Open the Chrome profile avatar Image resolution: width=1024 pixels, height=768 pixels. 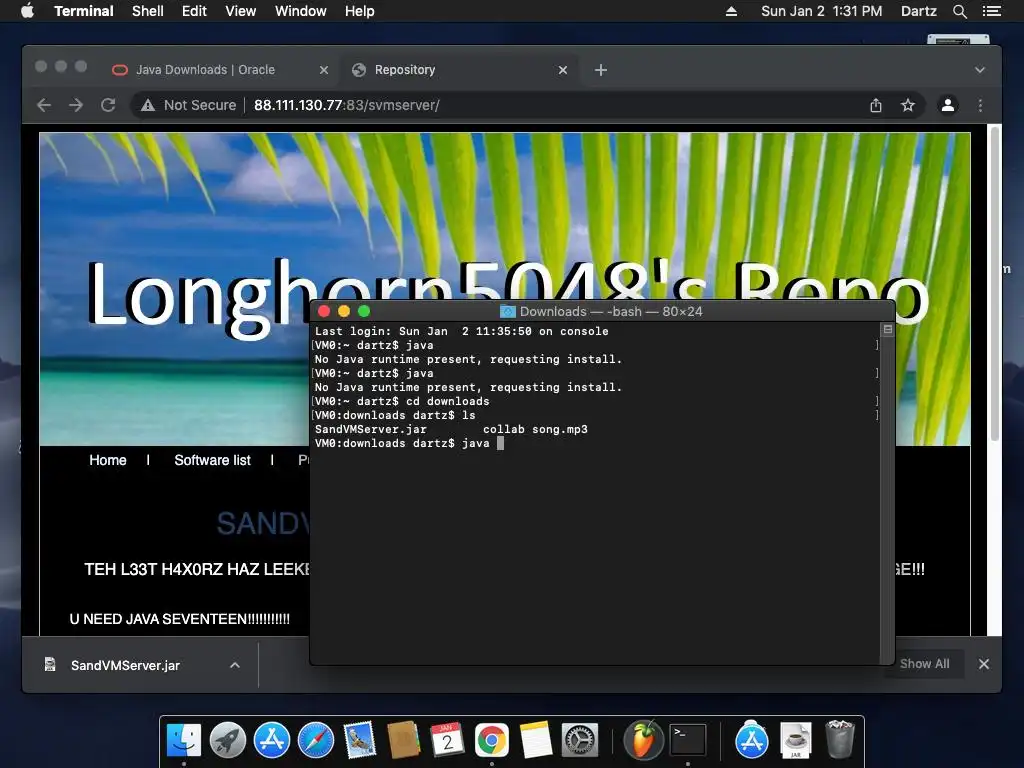coord(948,105)
